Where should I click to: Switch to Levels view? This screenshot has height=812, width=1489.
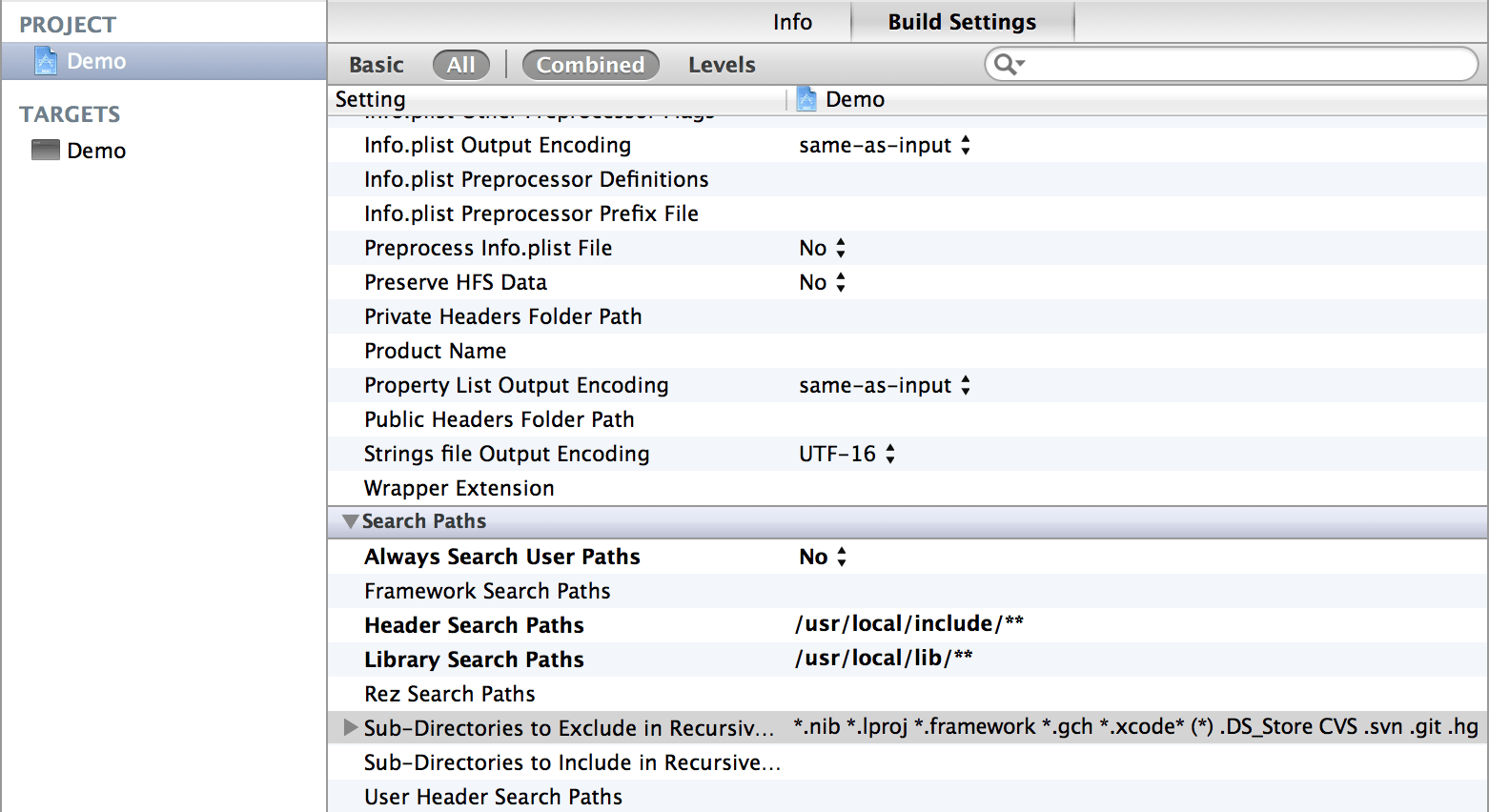722,65
